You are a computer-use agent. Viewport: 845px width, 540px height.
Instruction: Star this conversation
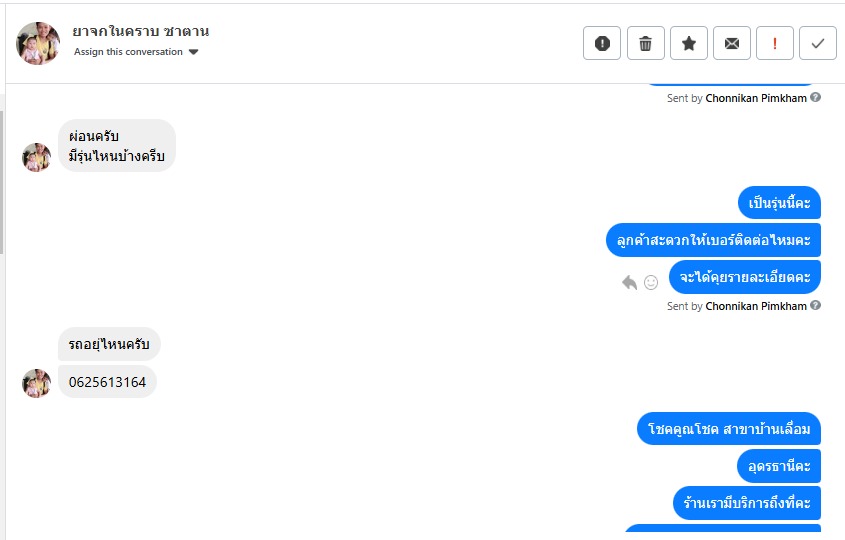pos(689,43)
